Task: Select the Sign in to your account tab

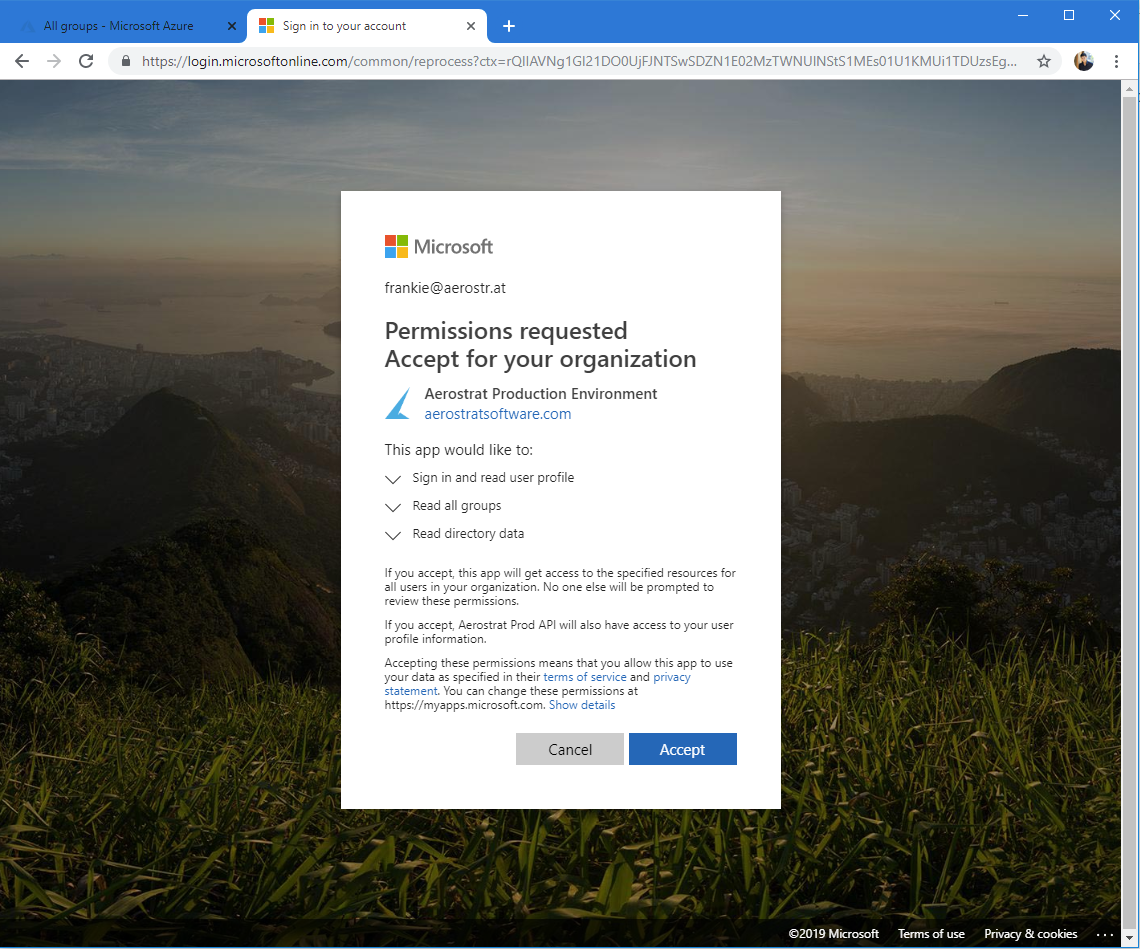Action: 367,26
